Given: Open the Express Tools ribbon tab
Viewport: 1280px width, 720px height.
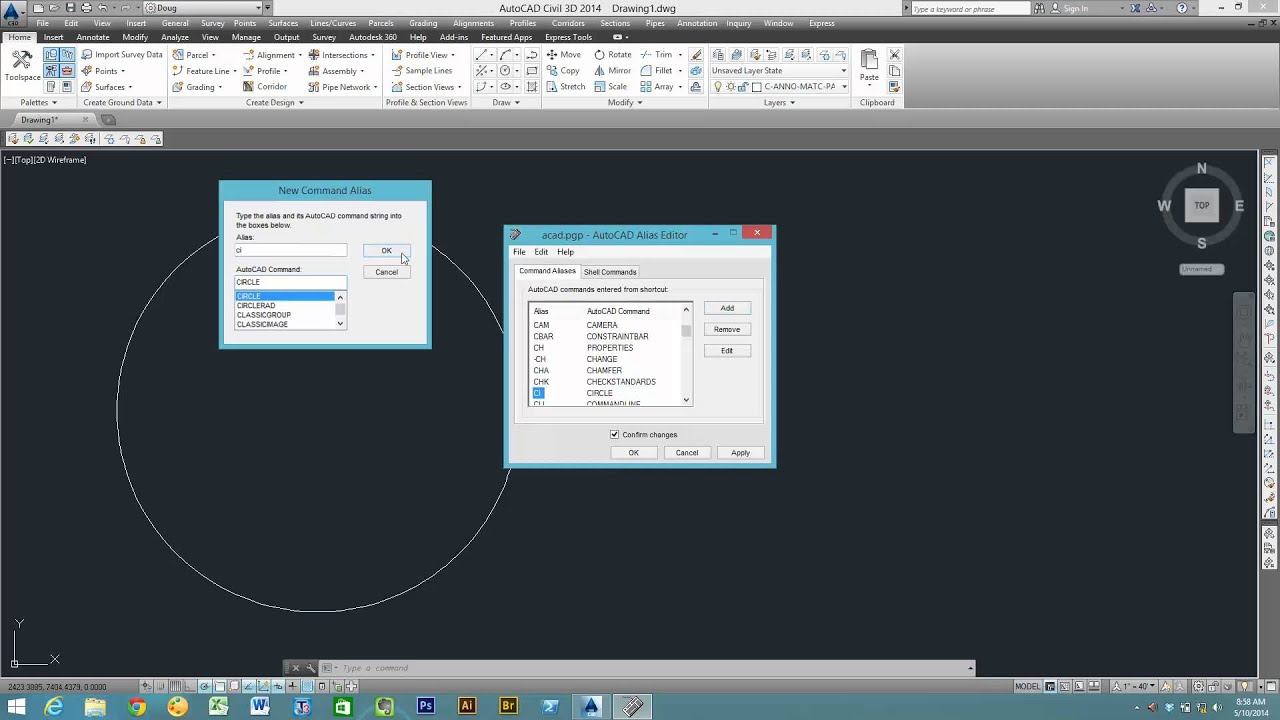Looking at the screenshot, I should (568, 37).
